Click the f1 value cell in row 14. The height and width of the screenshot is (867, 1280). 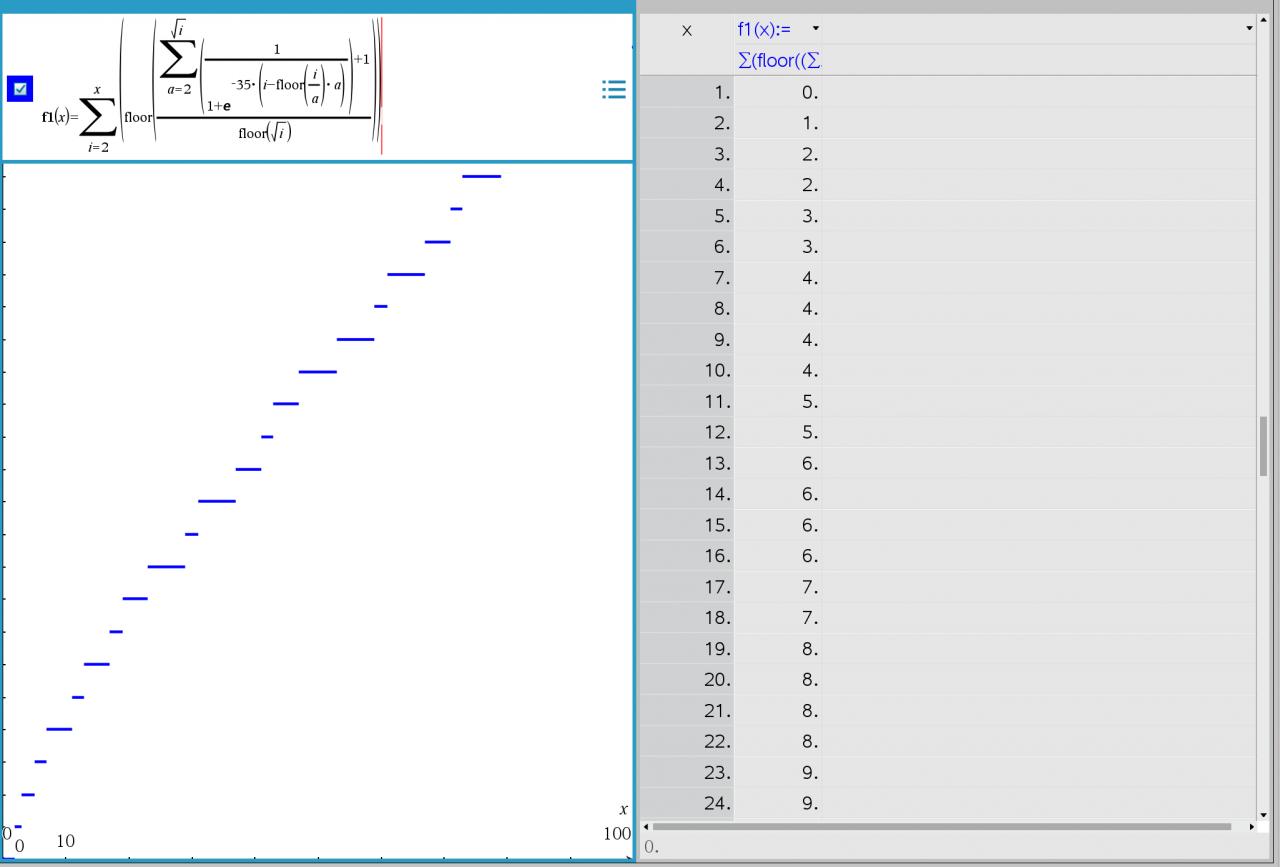click(x=779, y=494)
